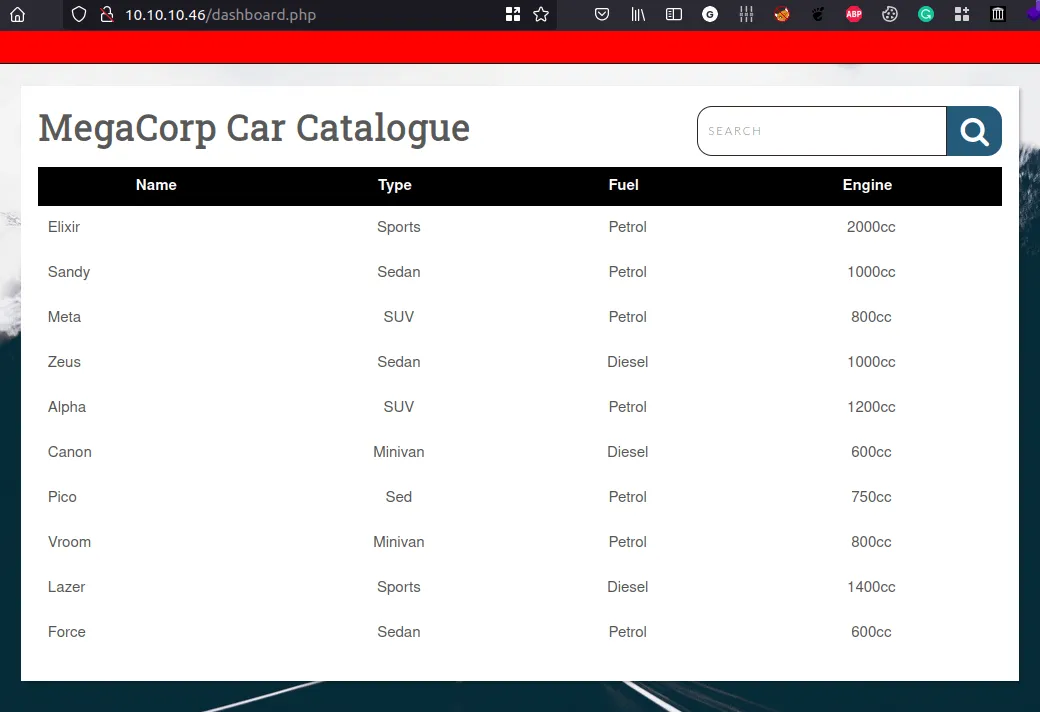
Task: Click the dark G extension icon
Action: [710, 15]
